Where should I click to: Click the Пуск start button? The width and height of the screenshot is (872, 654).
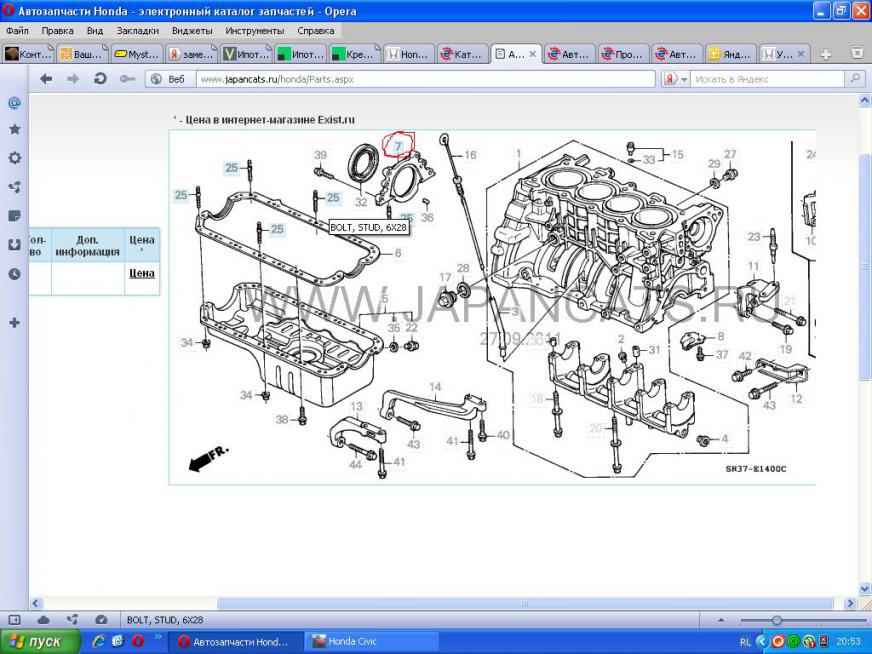click(x=39, y=642)
